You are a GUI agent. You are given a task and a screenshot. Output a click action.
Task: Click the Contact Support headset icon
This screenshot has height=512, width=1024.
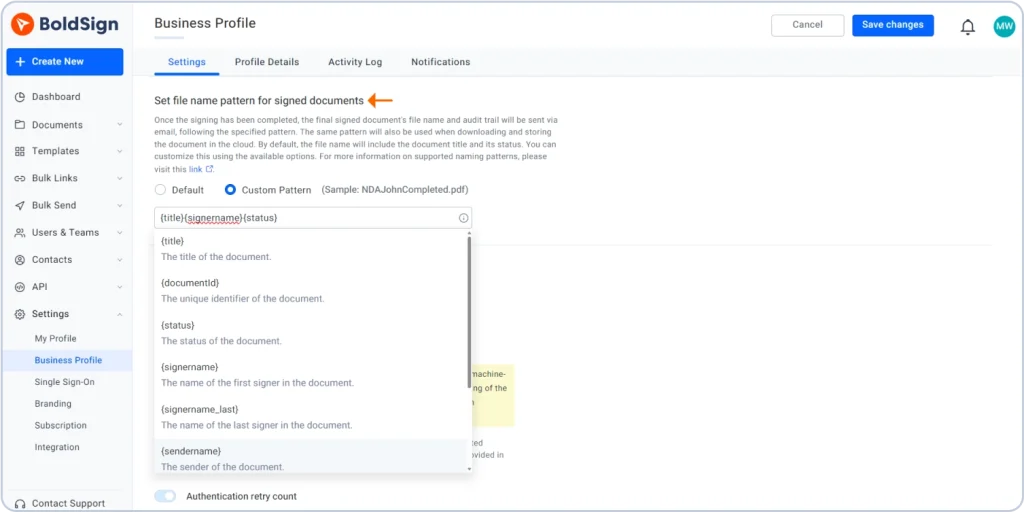click(20, 504)
